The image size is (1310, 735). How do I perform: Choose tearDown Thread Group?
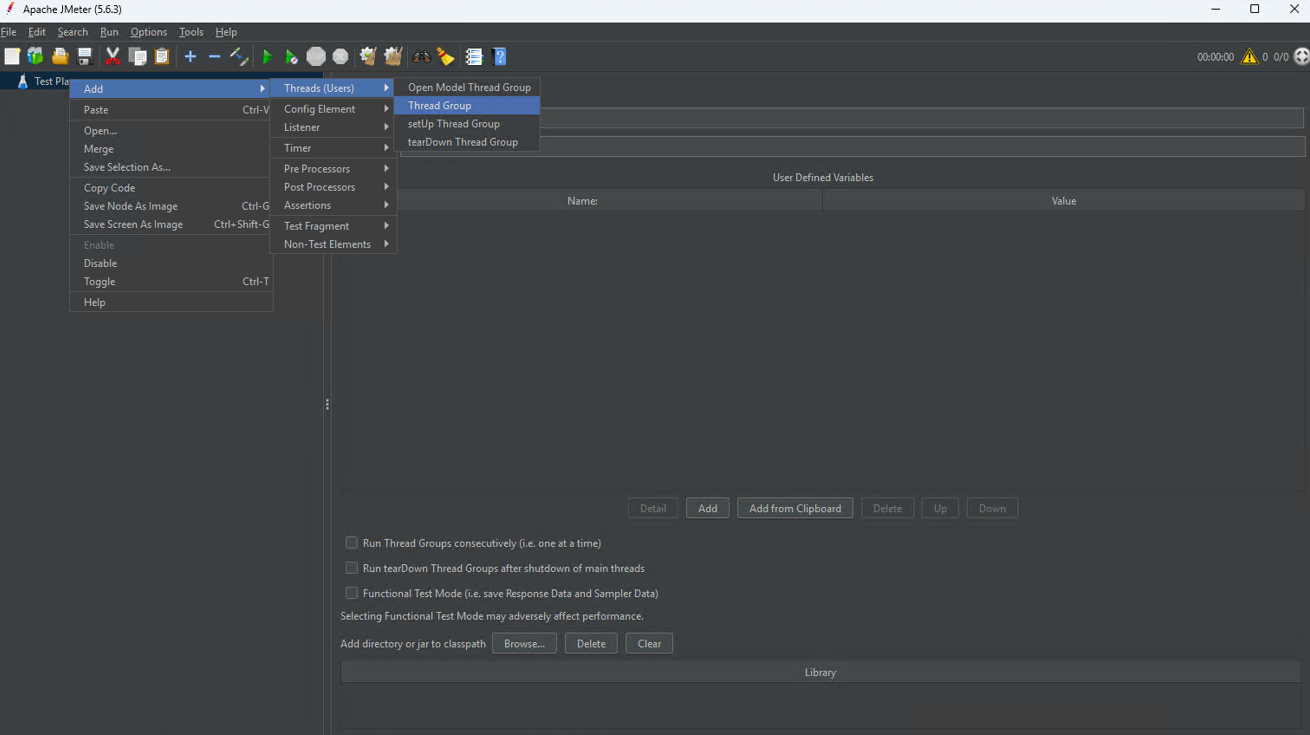pos(467,142)
